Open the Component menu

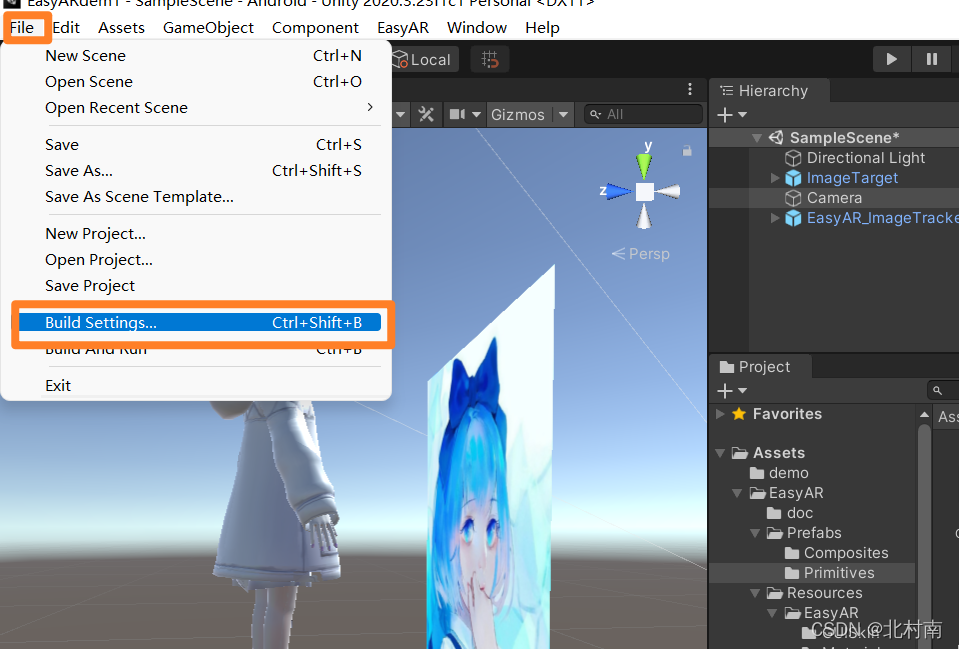pyautogui.click(x=315, y=28)
